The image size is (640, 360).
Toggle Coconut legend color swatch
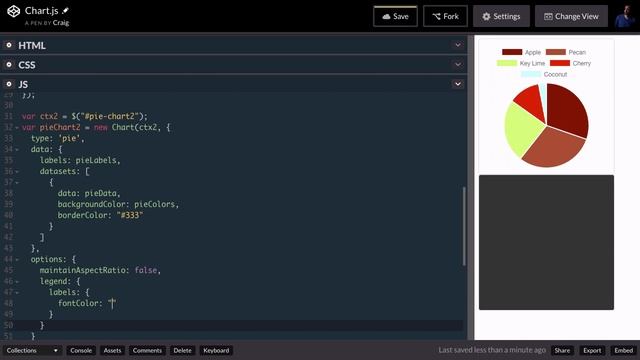(x=531, y=74)
